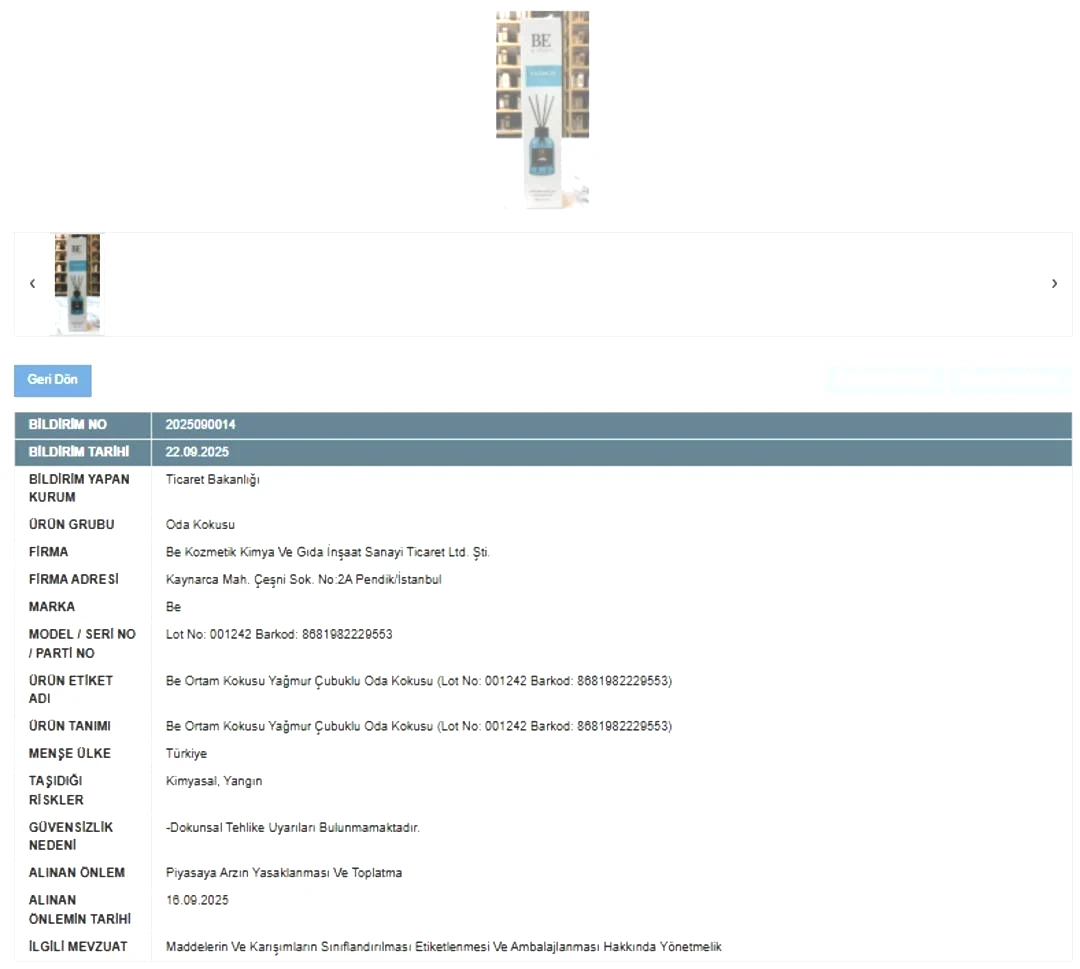Select the product thumbnail in the carousel strip
Viewport: 1080px width, 969px height.
pos(77,284)
